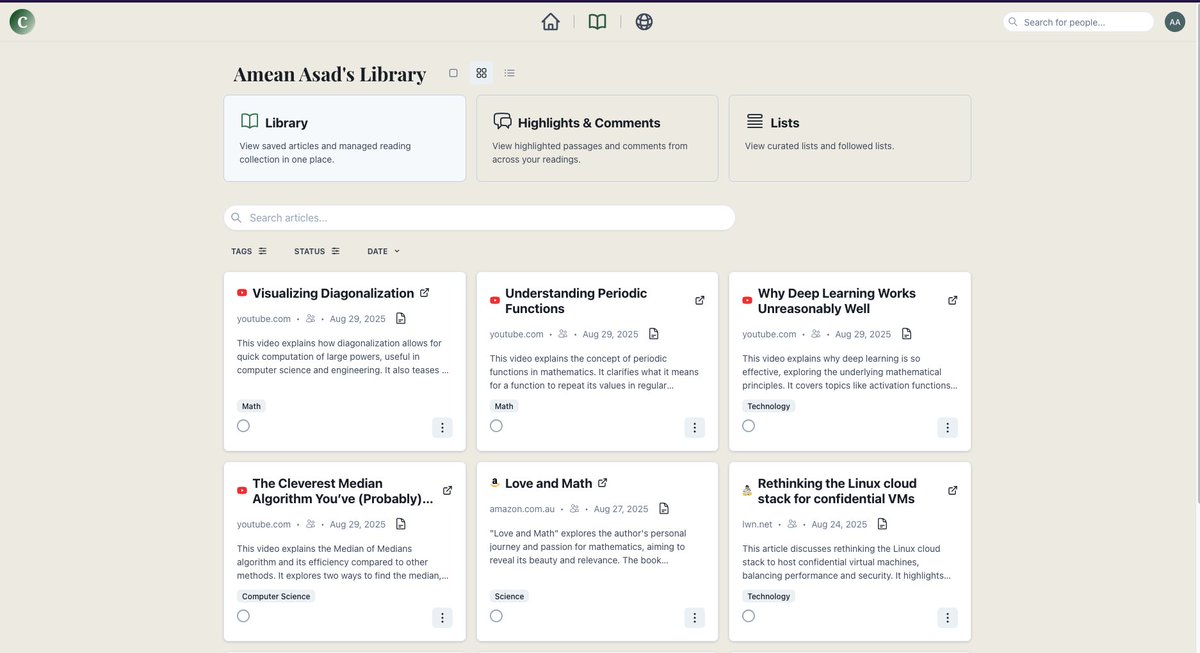Click Technology tag on Why Deep Learning card
The height and width of the screenshot is (653, 1200).
pyautogui.click(x=769, y=406)
